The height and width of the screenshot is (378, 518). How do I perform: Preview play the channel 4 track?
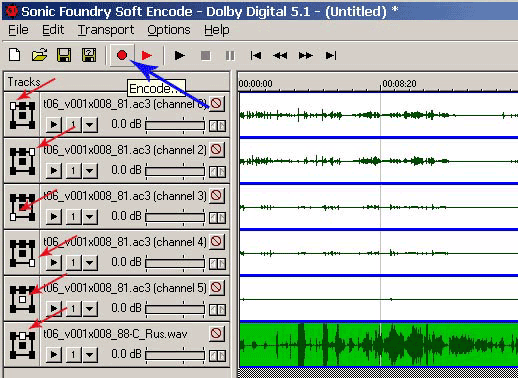pos(54,263)
